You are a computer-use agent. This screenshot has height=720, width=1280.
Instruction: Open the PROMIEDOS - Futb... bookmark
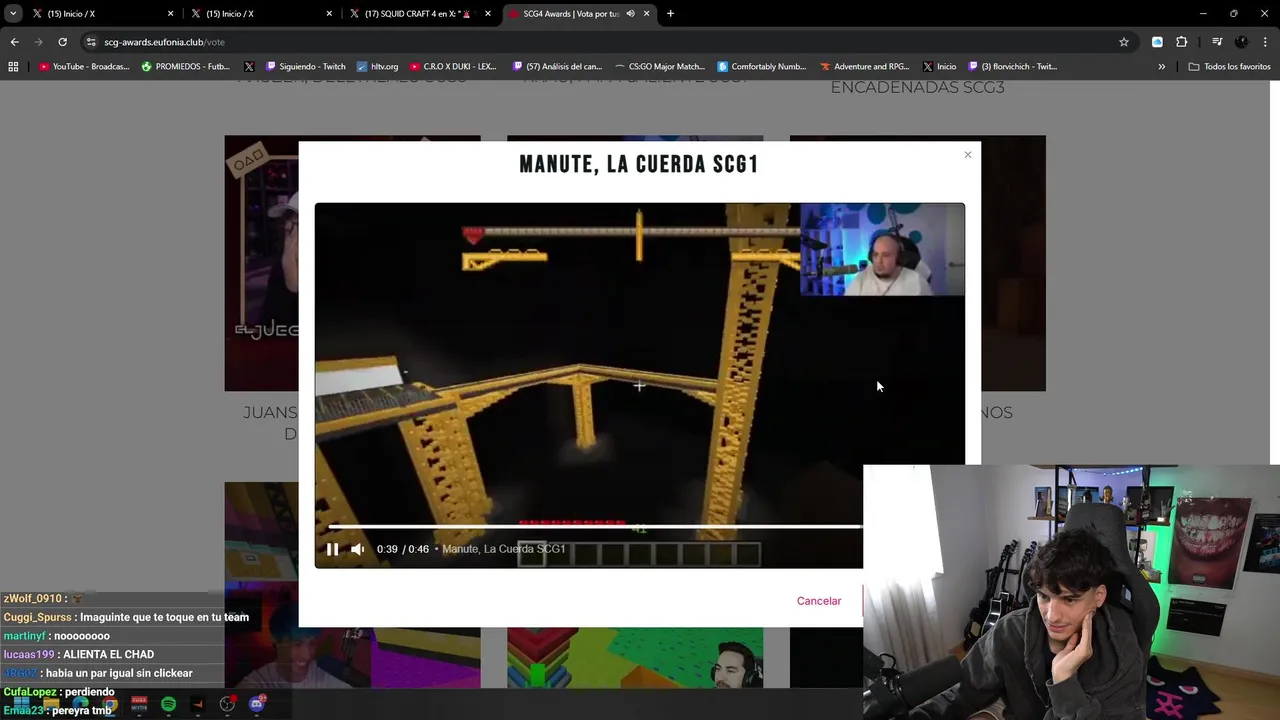(x=186, y=67)
